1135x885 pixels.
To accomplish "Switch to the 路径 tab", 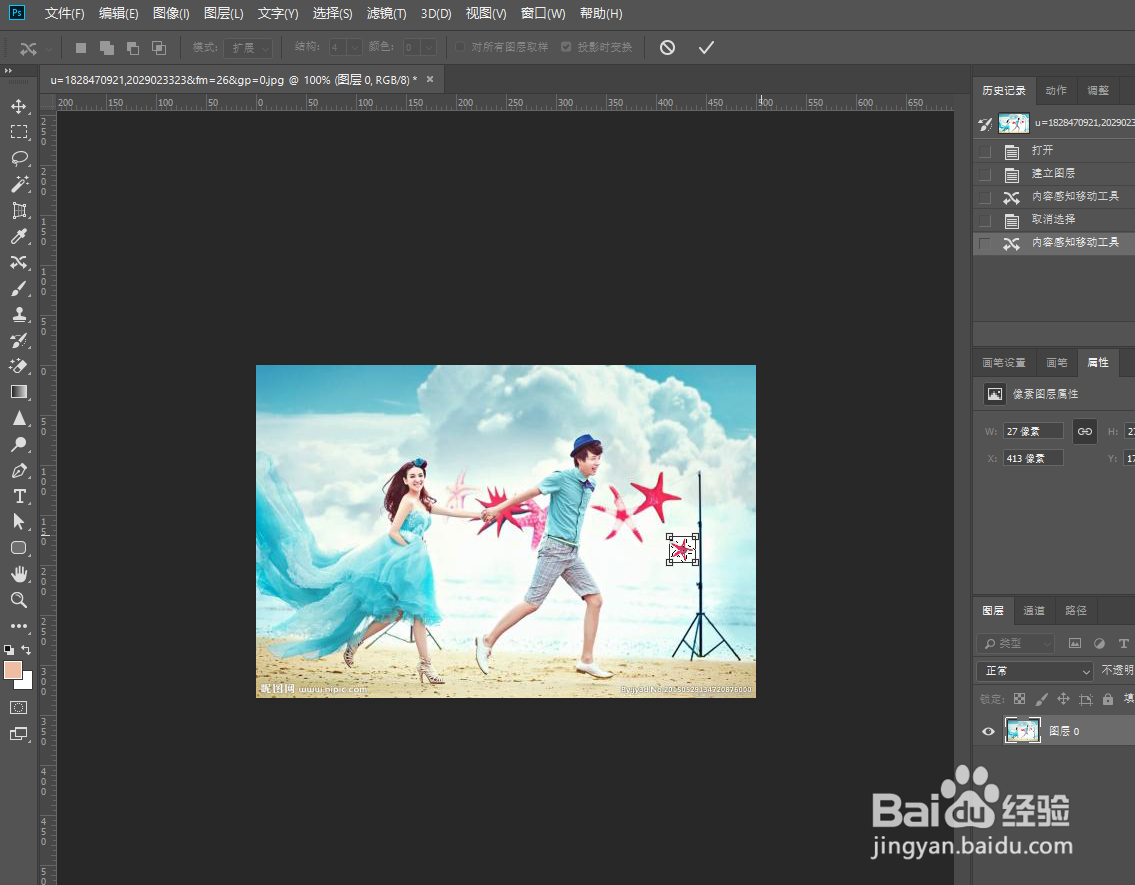I will point(1076,611).
